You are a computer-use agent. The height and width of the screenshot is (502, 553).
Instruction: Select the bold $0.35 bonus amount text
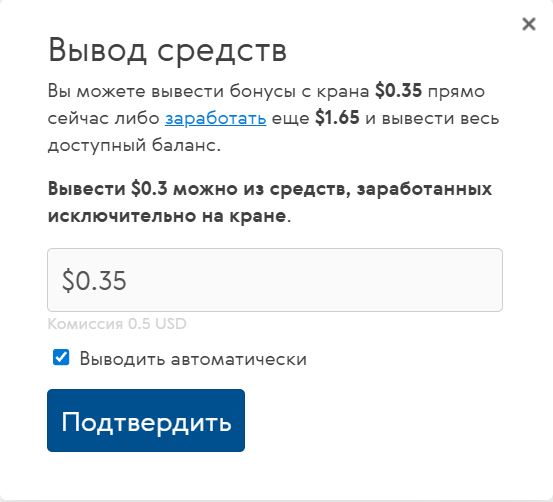(x=398, y=90)
